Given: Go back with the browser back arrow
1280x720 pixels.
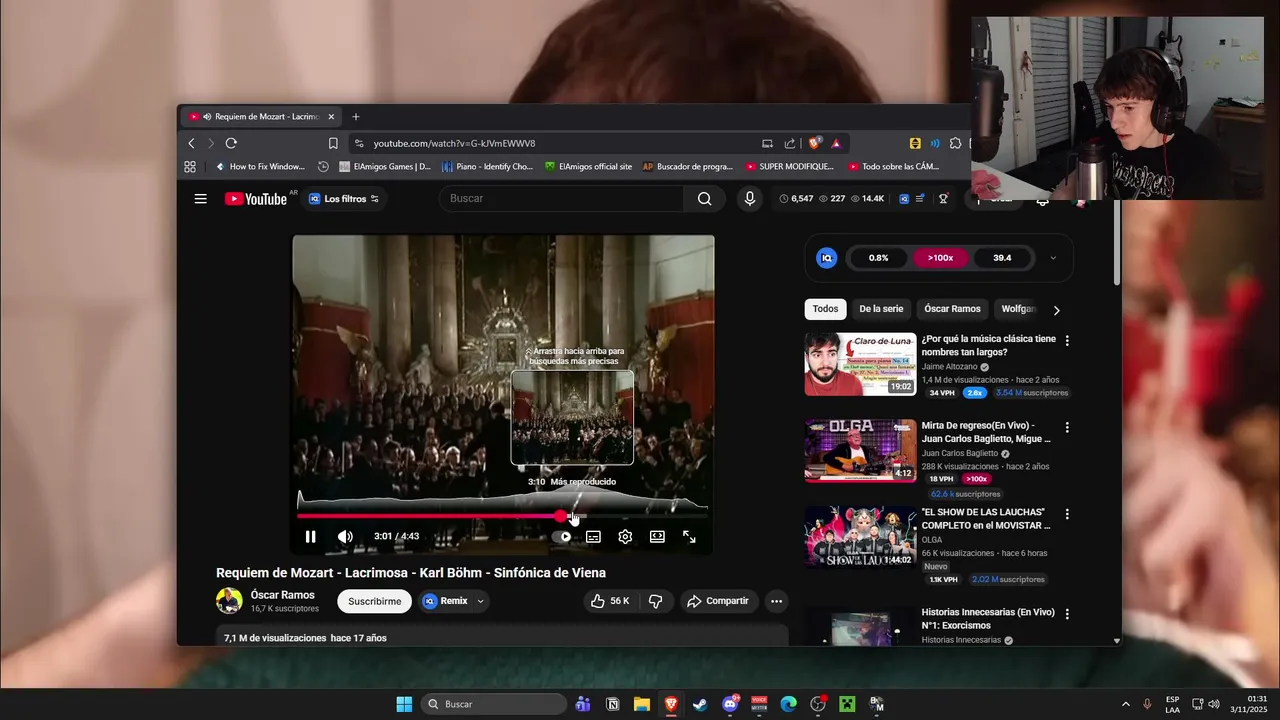Looking at the screenshot, I should (192, 143).
